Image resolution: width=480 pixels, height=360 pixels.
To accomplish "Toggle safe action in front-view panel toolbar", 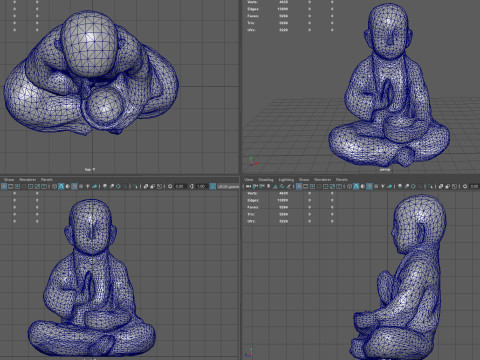I will [x=37, y=186].
